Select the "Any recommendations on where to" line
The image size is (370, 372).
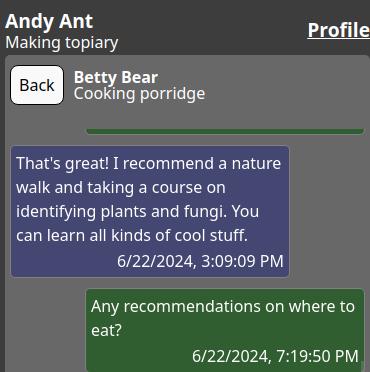[223, 307]
